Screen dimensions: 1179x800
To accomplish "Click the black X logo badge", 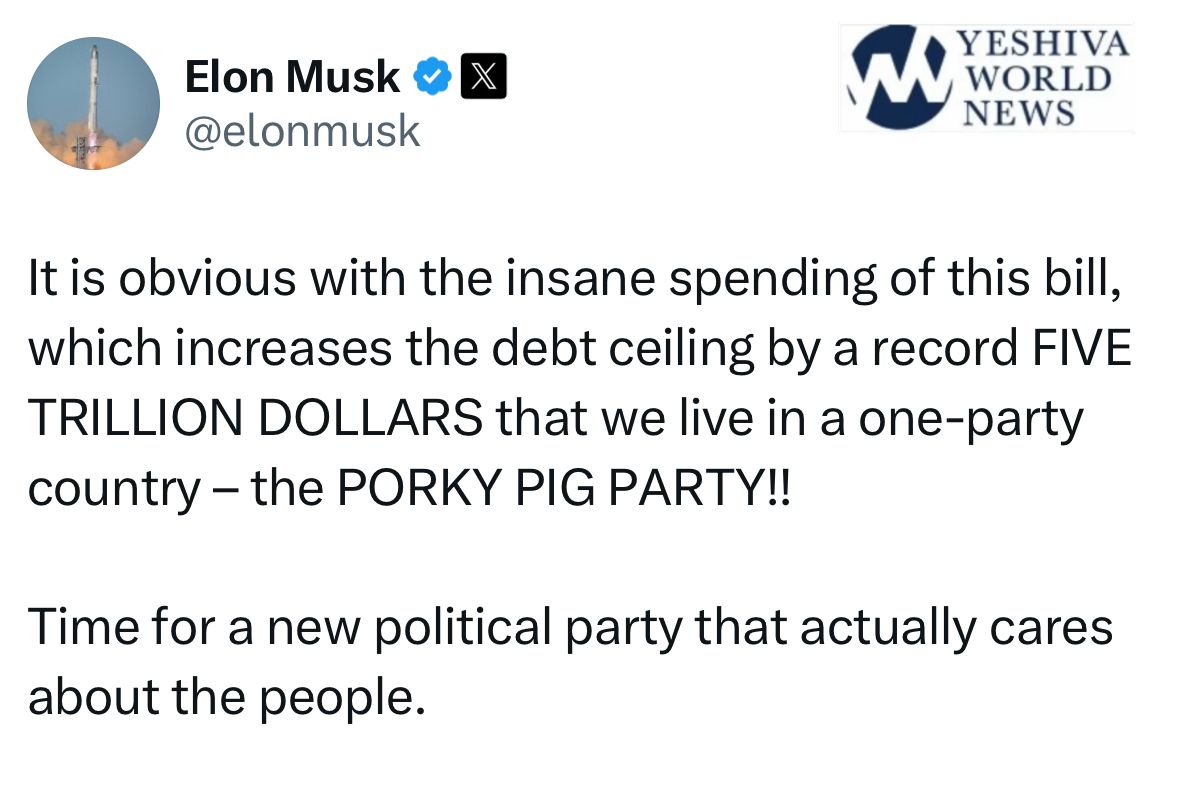I will click(x=483, y=77).
